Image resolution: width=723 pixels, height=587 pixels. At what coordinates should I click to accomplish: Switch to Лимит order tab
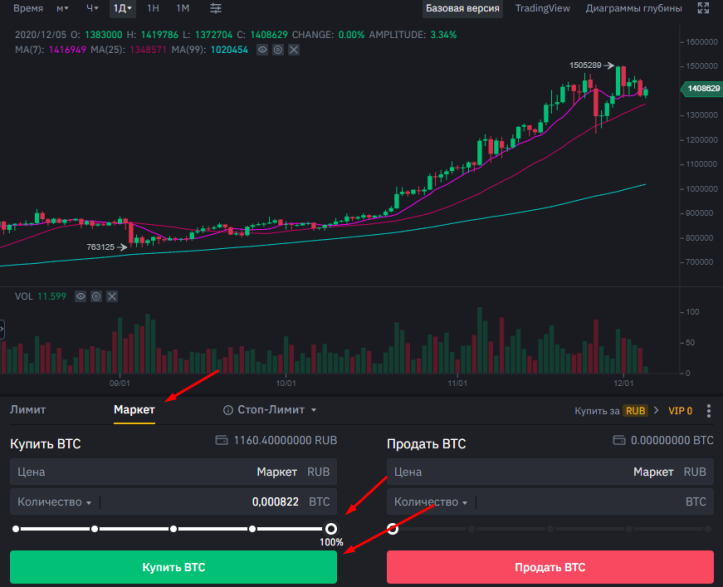(28, 409)
